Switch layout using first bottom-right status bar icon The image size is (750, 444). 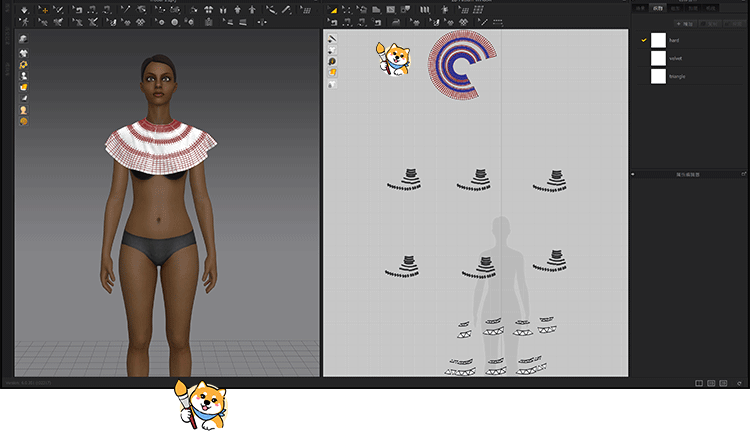698,383
